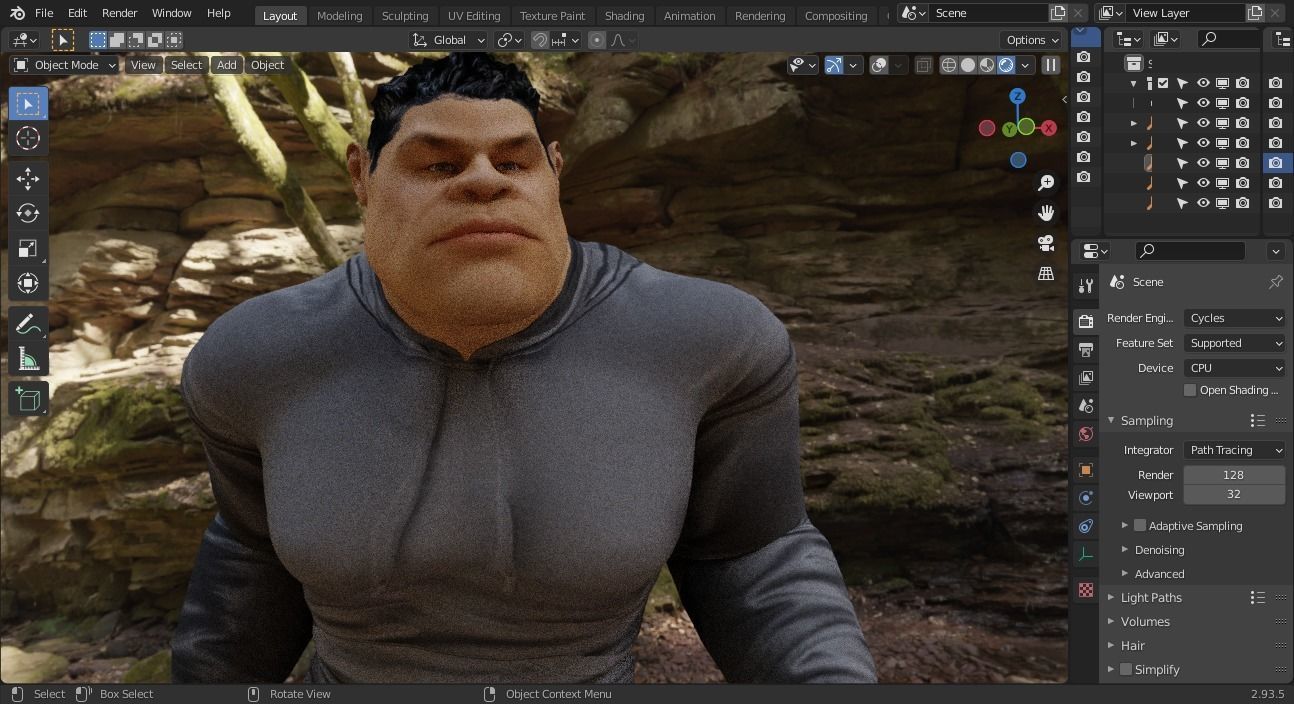This screenshot has height=704, width=1294.
Task: Open the Feature Set Supported dropdown
Action: point(1235,343)
